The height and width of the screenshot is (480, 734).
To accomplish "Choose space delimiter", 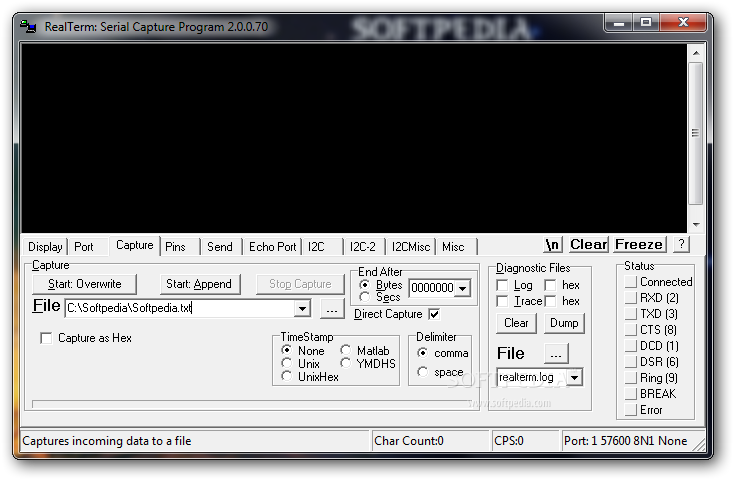I will (422, 372).
